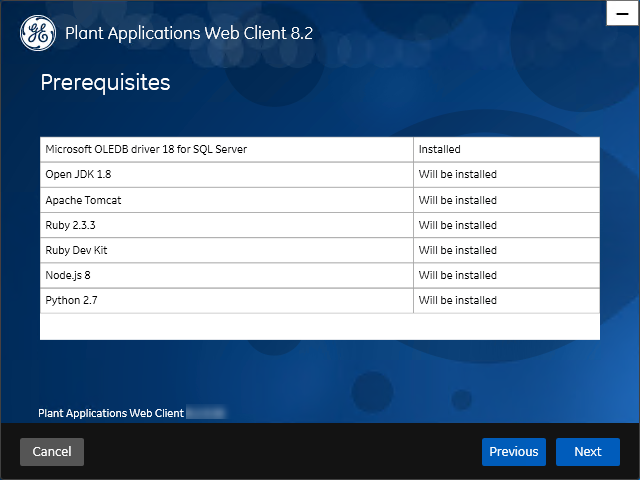Click the 'Installed' status cell
The image size is (640, 480).
[507, 149]
